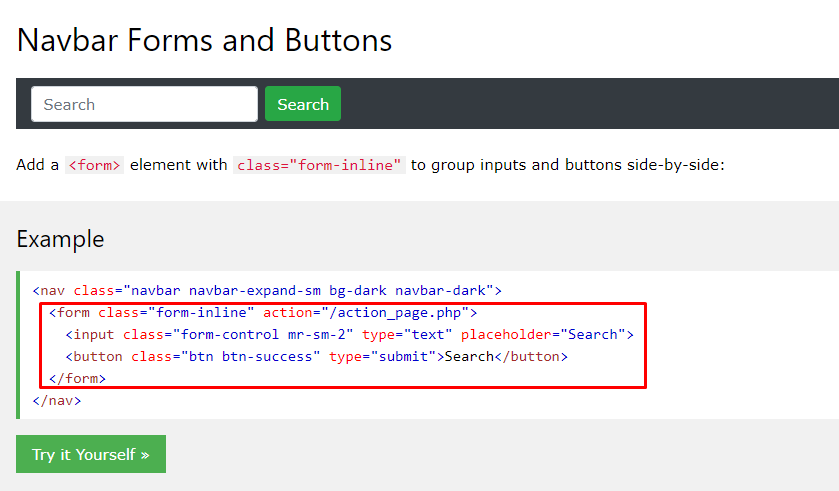Click the 'Navbar Forms and Buttons' heading

tap(204, 40)
